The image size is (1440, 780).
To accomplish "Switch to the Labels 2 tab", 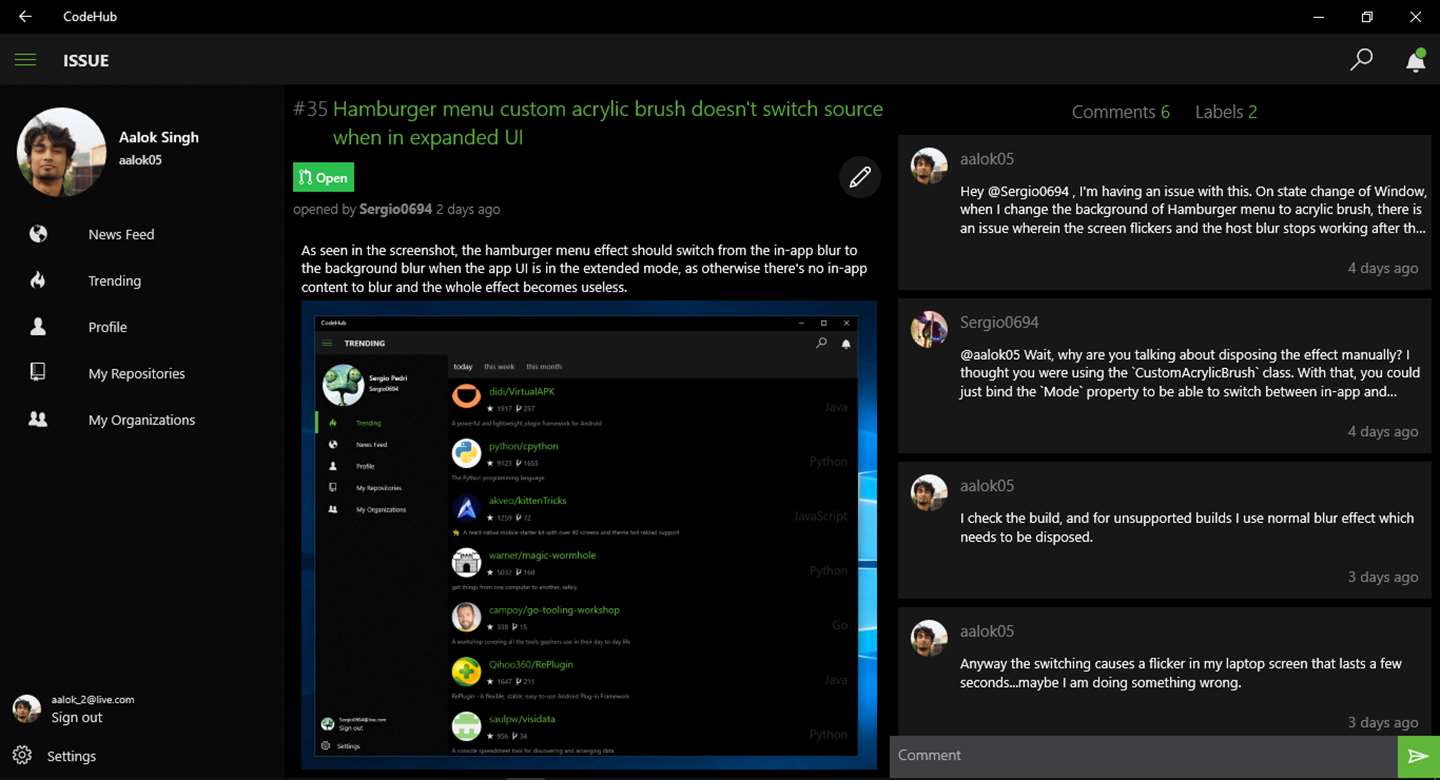I will 1226,112.
